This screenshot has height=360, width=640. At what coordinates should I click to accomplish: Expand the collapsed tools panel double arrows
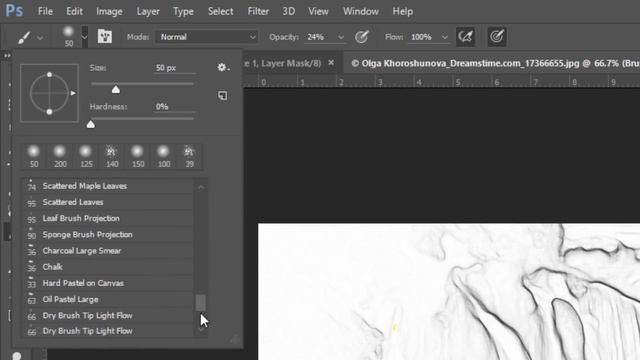click(7, 56)
